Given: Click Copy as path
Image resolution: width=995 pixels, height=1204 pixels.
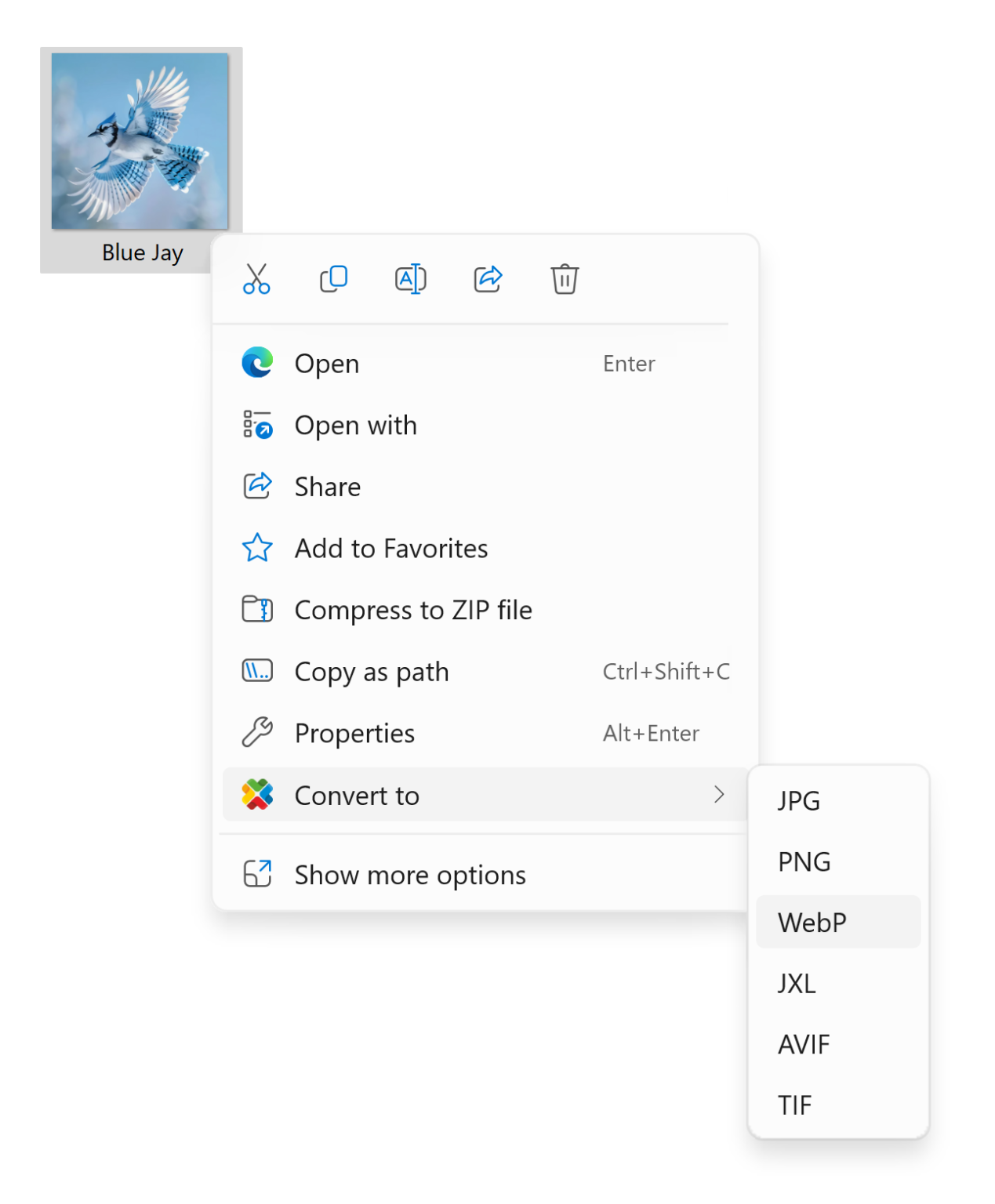Looking at the screenshot, I should pos(371,671).
